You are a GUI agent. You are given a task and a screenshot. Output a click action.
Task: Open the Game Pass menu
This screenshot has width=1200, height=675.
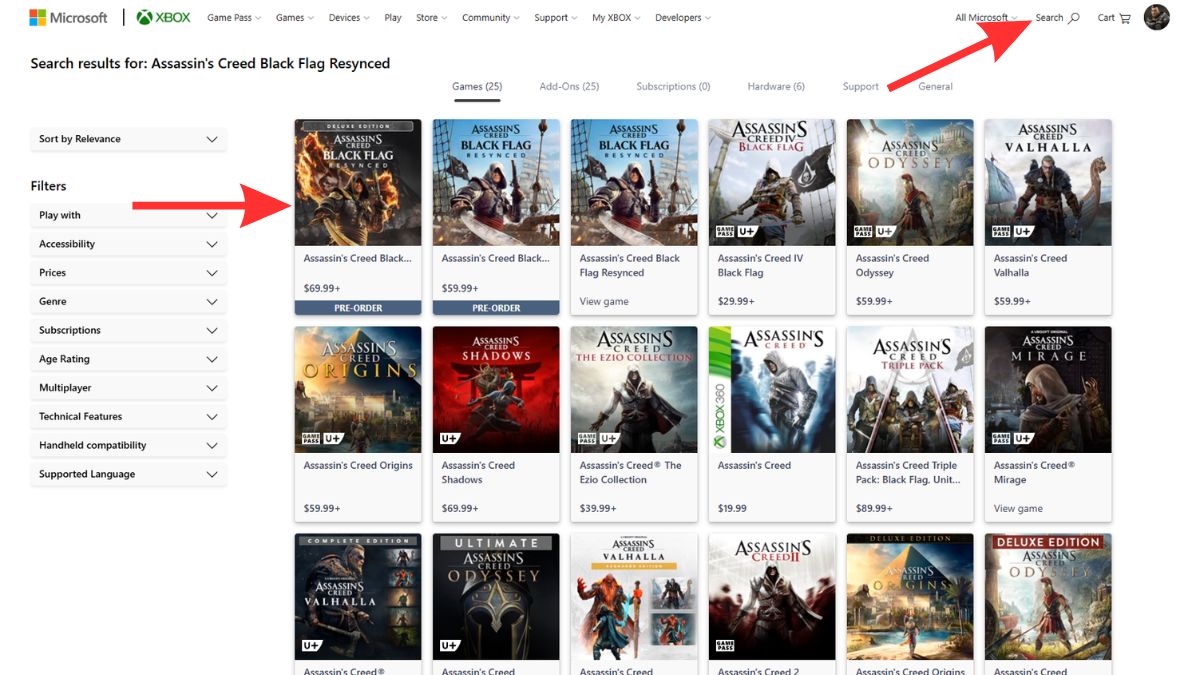[x=234, y=18]
